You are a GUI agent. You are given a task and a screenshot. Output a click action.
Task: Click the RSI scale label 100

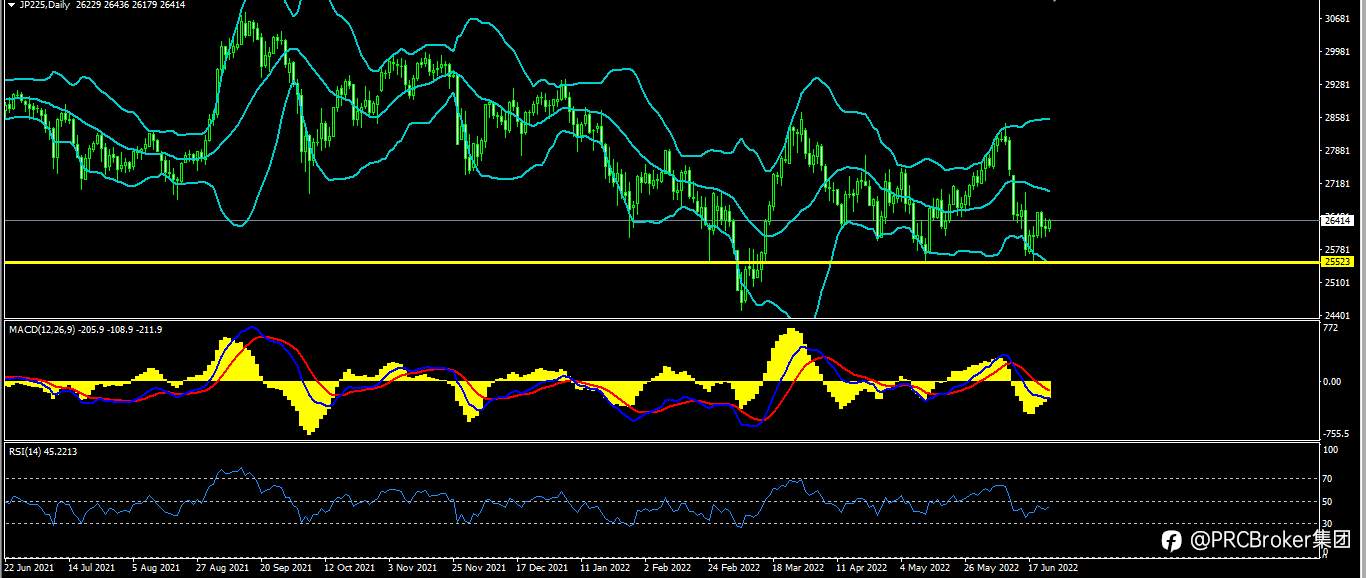(x=1330, y=451)
